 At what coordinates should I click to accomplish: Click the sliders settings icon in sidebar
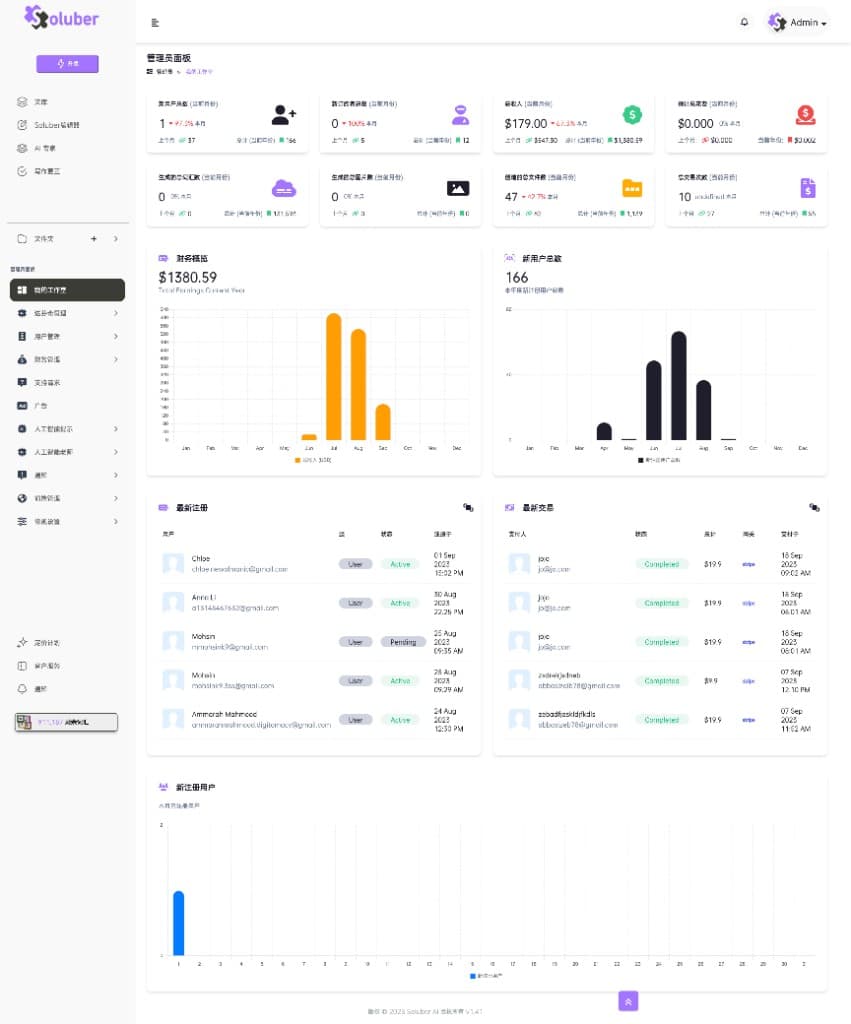(x=22, y=521)
